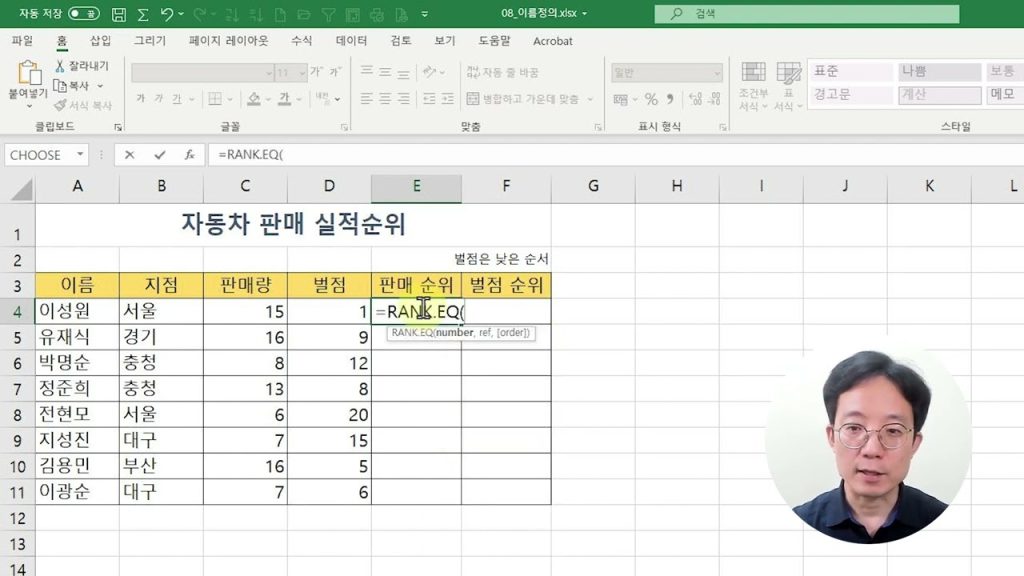Open the 삽입 (Insert) ribbon tab
This screenshot has height=576, width=1024.
tap(100, 41)
